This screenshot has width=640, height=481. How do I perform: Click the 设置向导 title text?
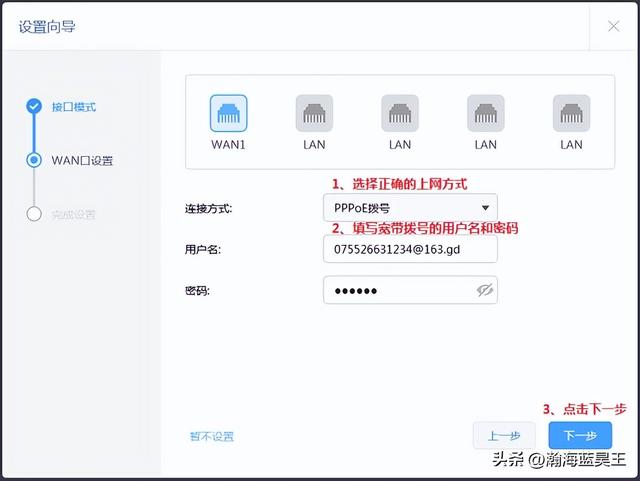click(47, 27)
